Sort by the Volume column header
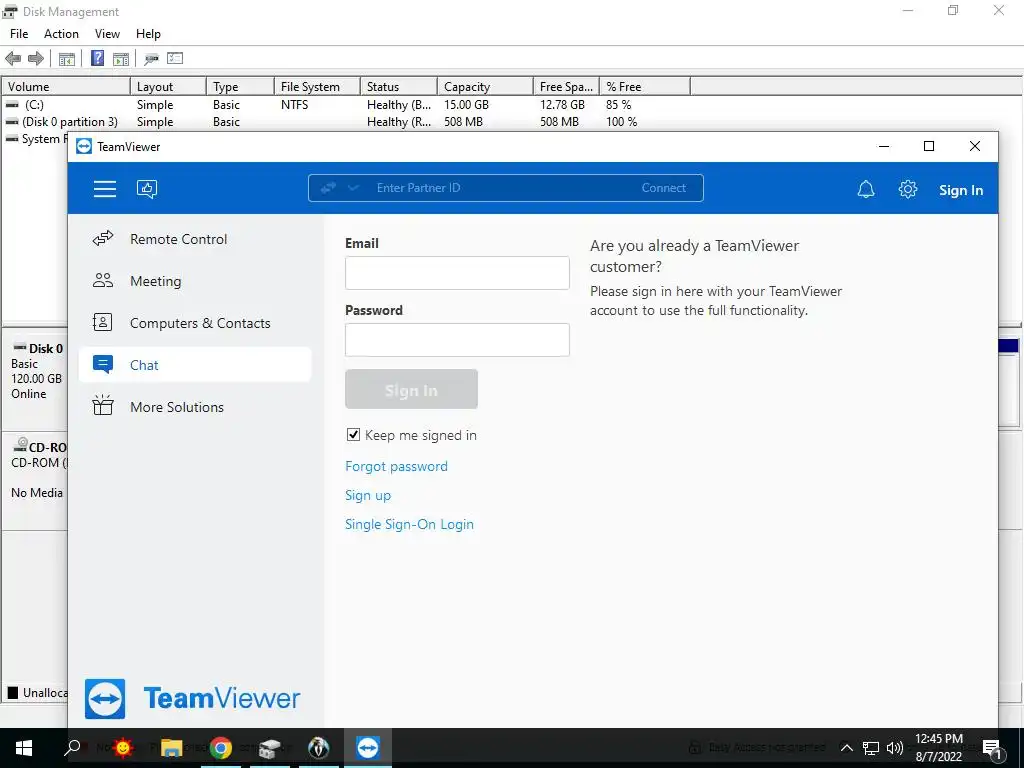Screen dimensions: 1024x768 point(66,86)
